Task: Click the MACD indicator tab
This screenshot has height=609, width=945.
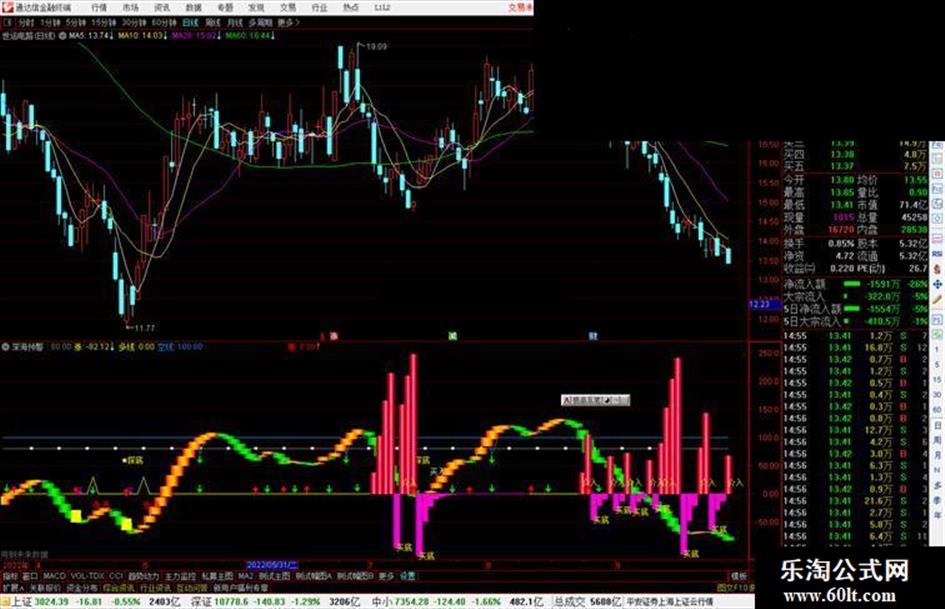Action: (x=54, y=576)
